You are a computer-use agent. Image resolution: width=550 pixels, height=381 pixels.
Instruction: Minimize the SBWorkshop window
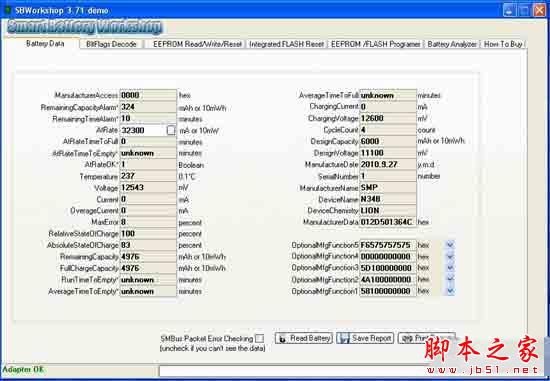(509, 10)
